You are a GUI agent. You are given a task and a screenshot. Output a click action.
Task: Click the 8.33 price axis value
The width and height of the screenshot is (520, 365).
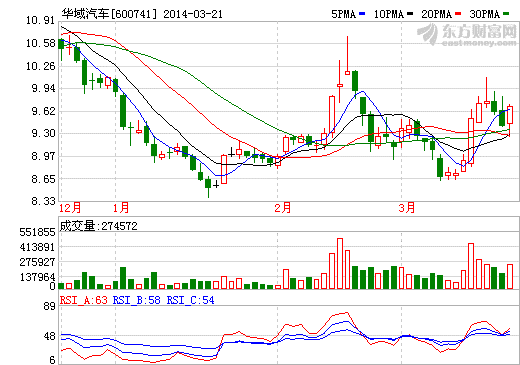tap(43, 201)
